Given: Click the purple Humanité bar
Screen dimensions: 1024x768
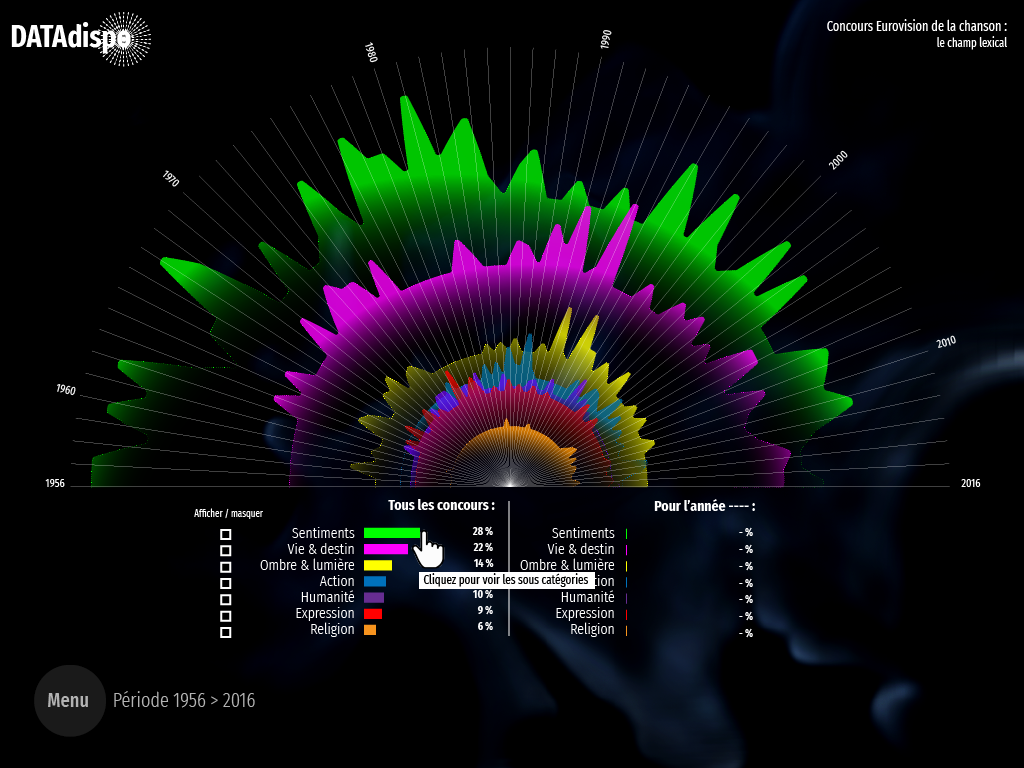Looking at the screenshot, I should click(374, 598).
